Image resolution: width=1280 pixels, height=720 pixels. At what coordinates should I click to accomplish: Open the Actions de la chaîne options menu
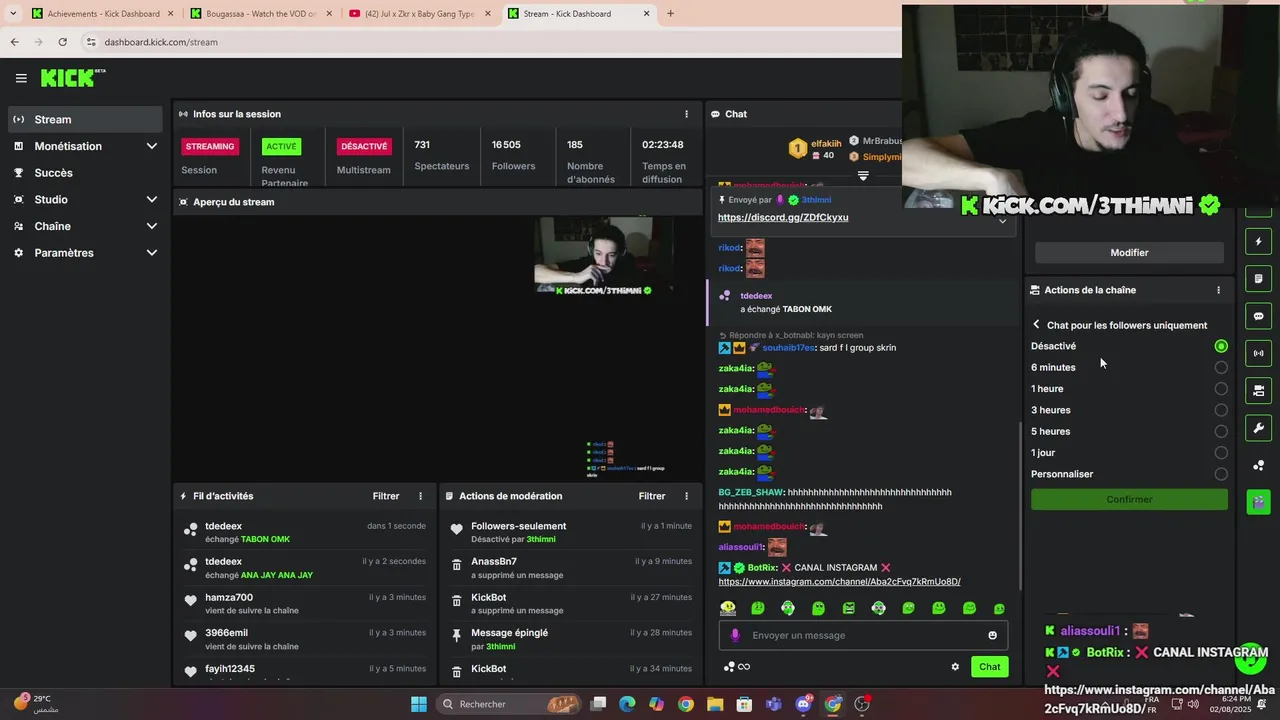coord(1218,290)
